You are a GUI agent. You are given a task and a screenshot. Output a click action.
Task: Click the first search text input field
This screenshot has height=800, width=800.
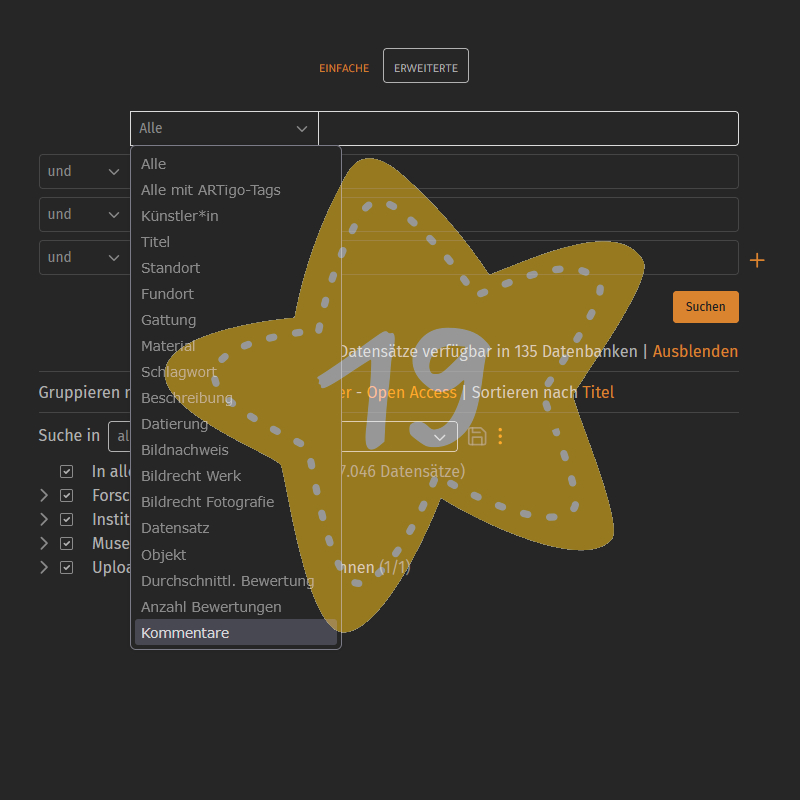528,128
